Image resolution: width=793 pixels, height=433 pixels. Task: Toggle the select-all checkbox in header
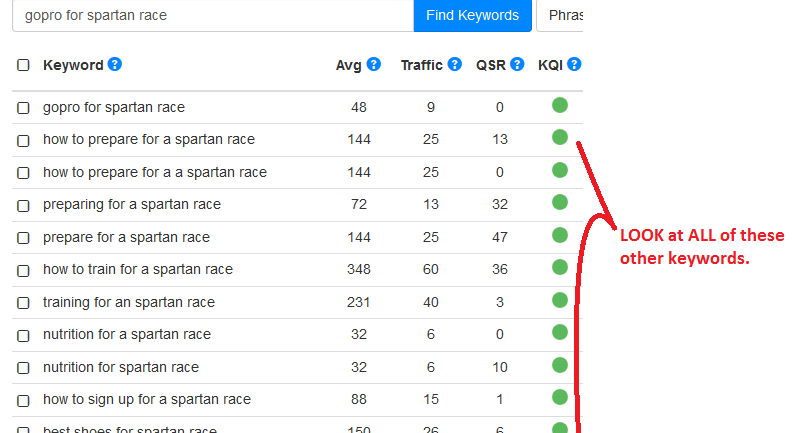click(x=23, y=65)
